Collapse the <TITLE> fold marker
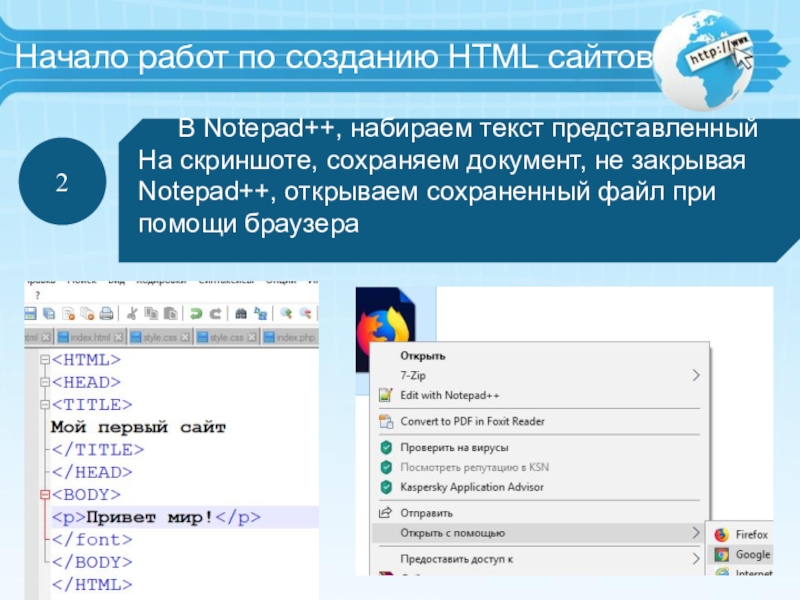This screenshot has width=800, height=600. click(x=45, y=405)
